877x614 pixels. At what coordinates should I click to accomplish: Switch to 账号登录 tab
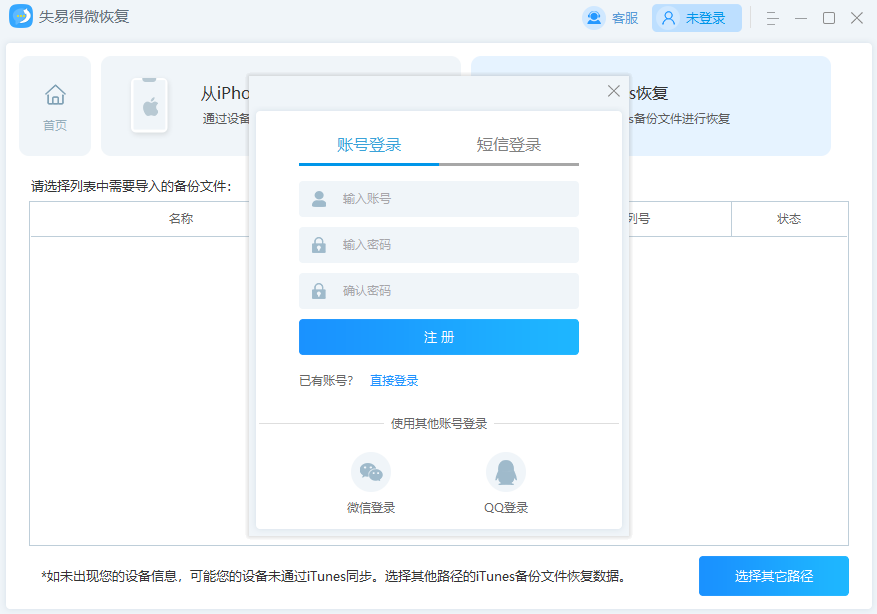coord(369,145)
